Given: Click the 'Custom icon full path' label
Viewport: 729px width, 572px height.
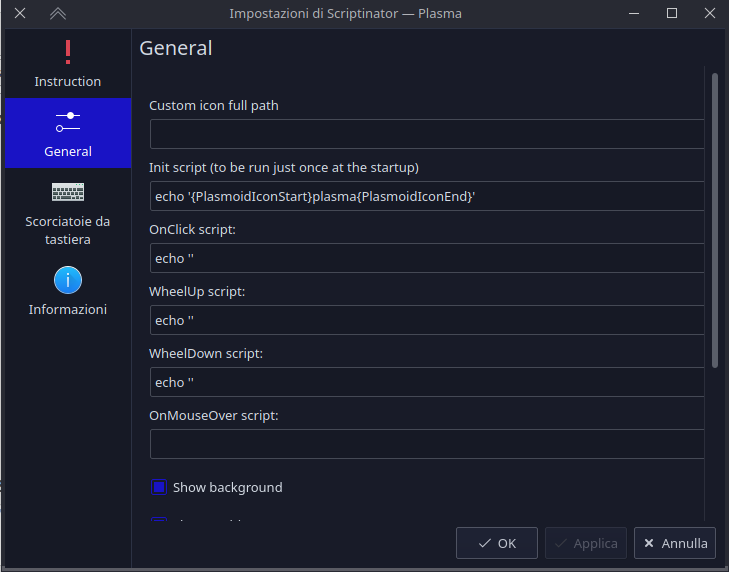Looking at the screenshot, I should 214,106.
